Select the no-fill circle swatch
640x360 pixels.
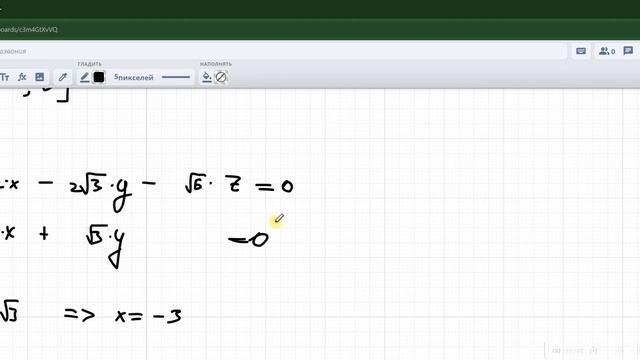pos(221,77)
